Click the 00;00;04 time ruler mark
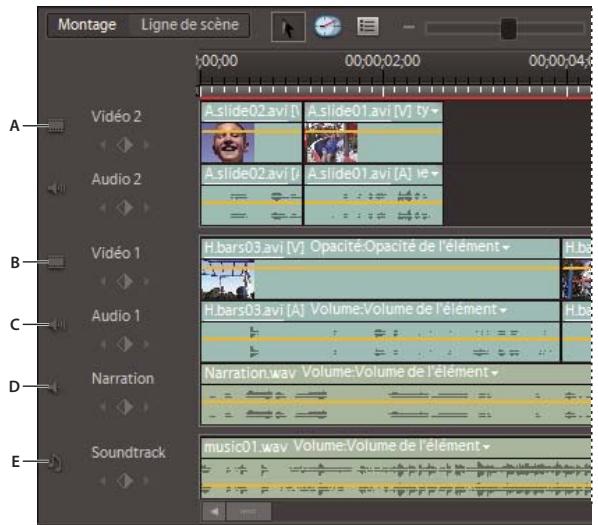The image size is (598, 525). pos(560,61)
